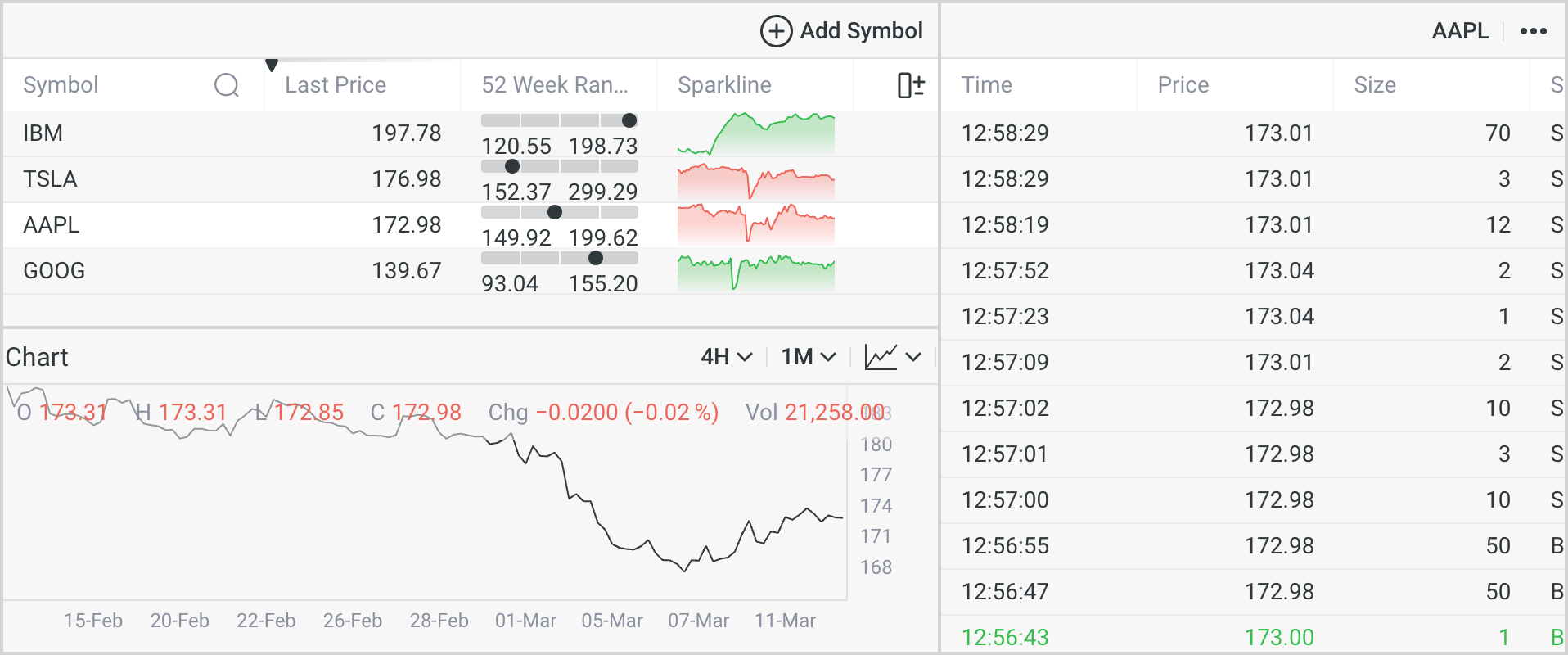Click the chart Vol 21,258.00 value

click(x=834, y=412)
